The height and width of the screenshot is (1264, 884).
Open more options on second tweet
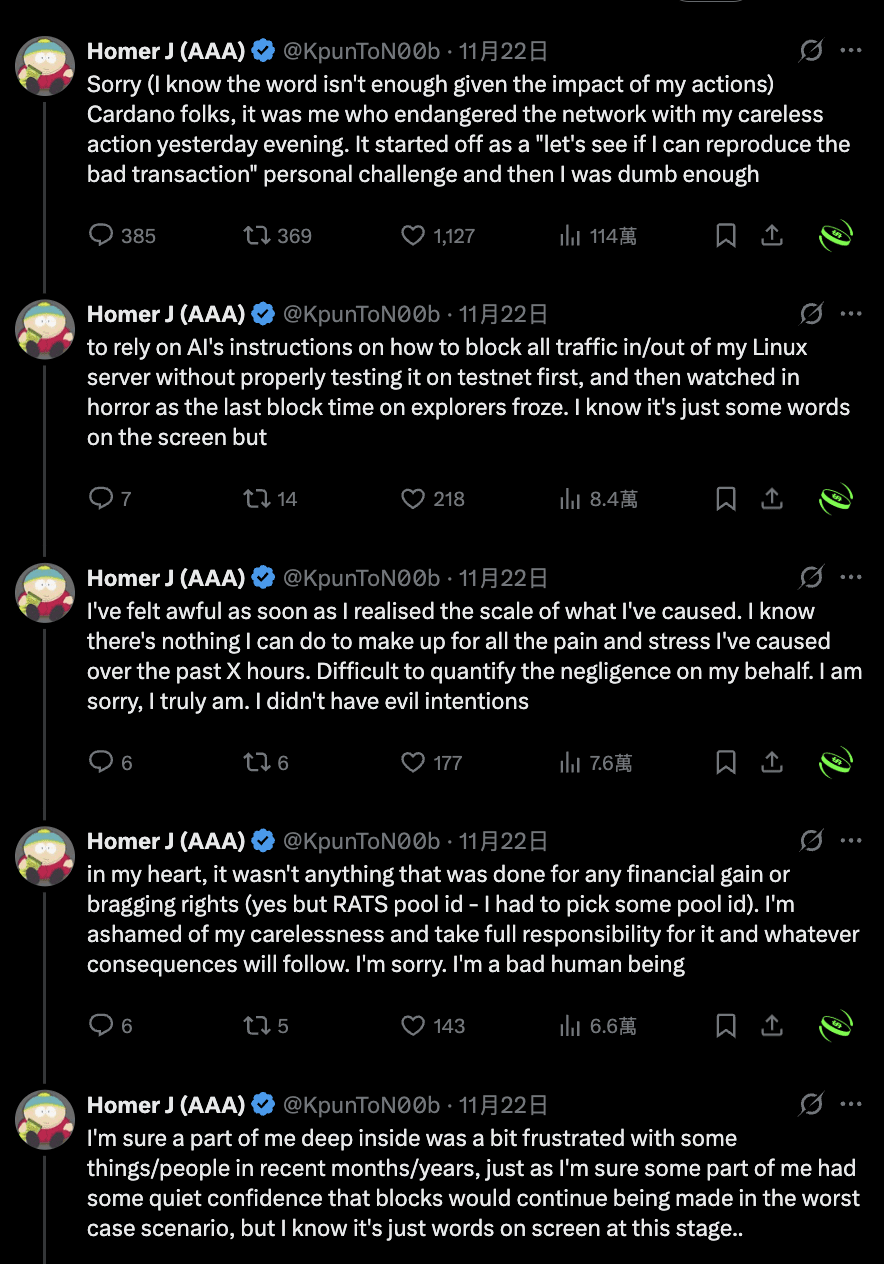pos(851,314)
